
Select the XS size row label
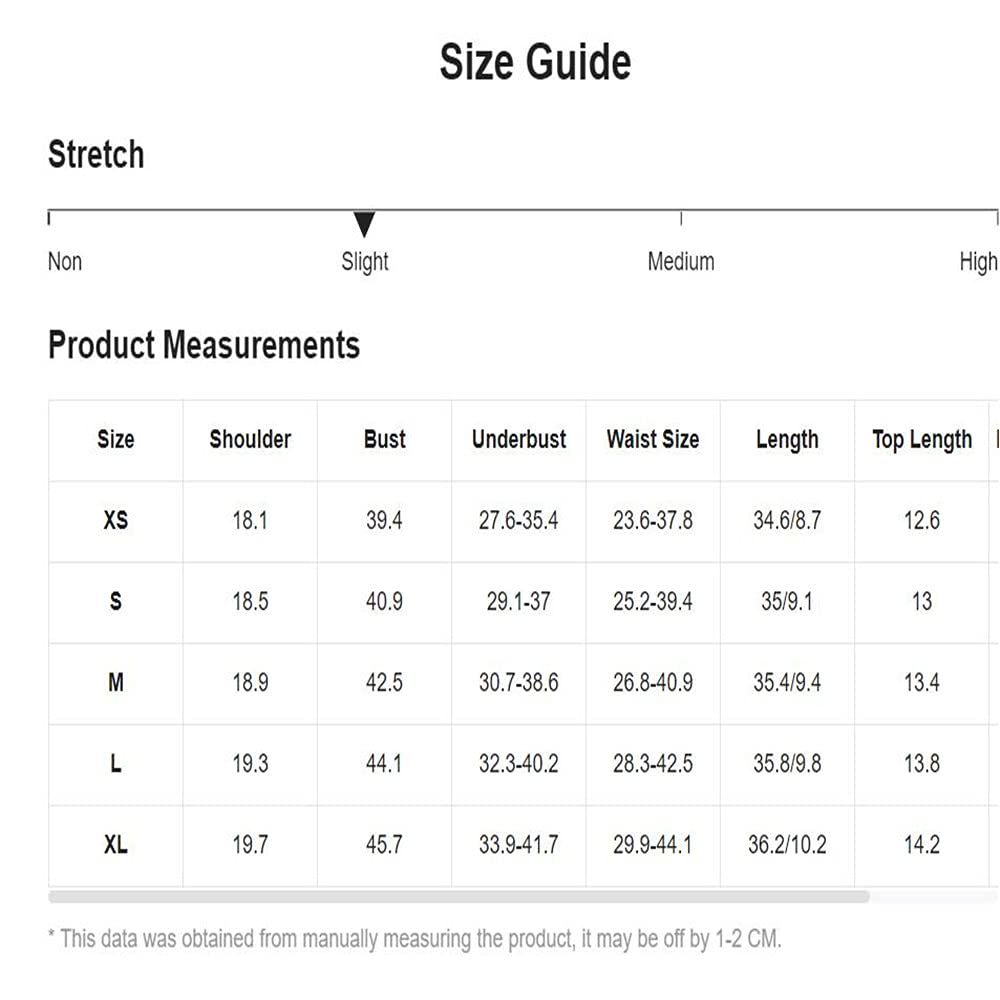click(x=116, y=520)
